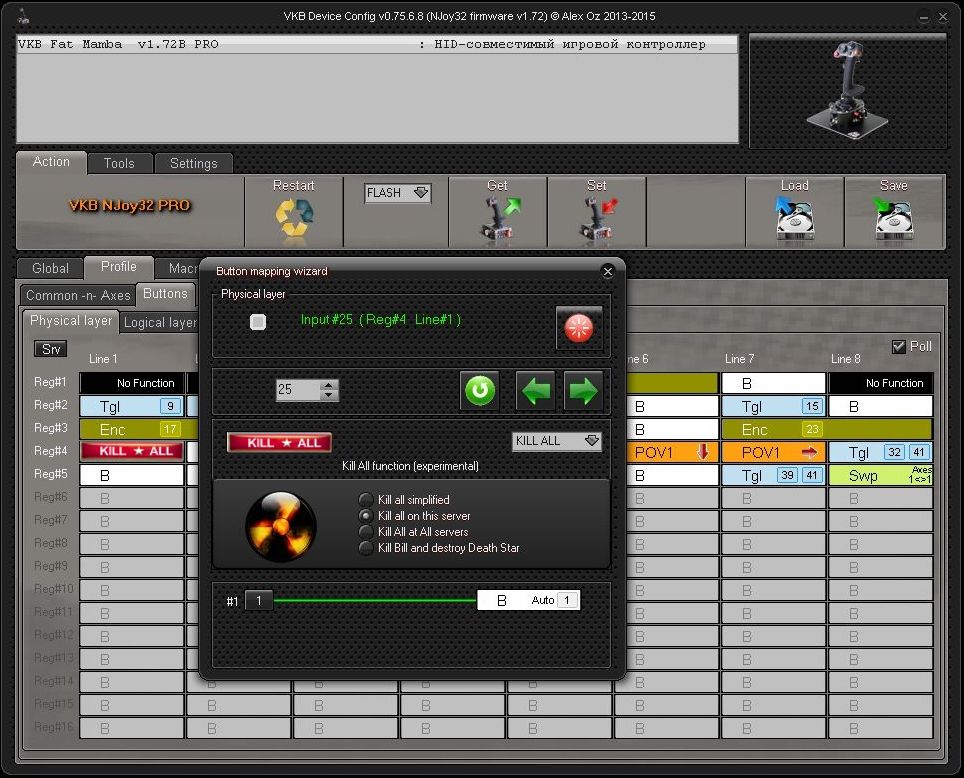Click the Line 8 column header

click(845, 359)
